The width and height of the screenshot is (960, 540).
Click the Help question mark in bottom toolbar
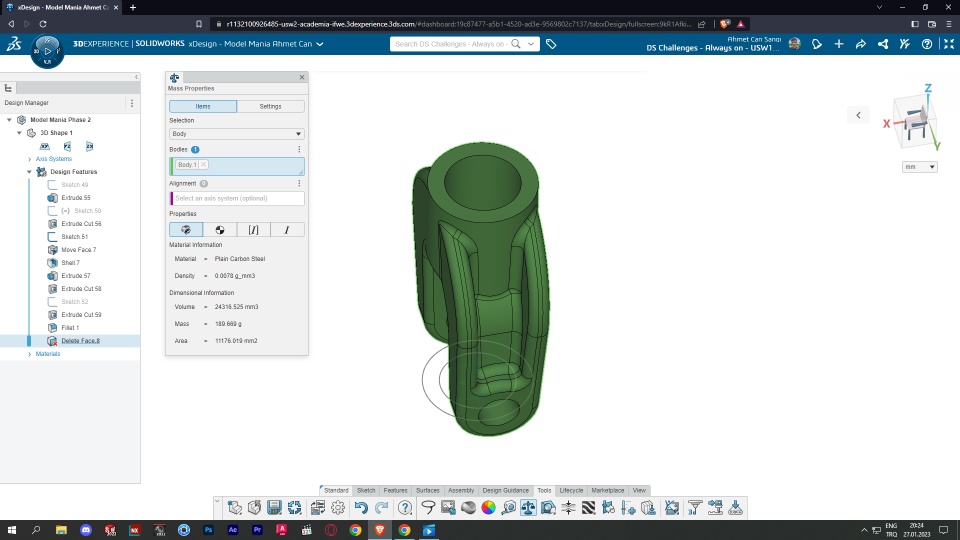pos(405,508)
